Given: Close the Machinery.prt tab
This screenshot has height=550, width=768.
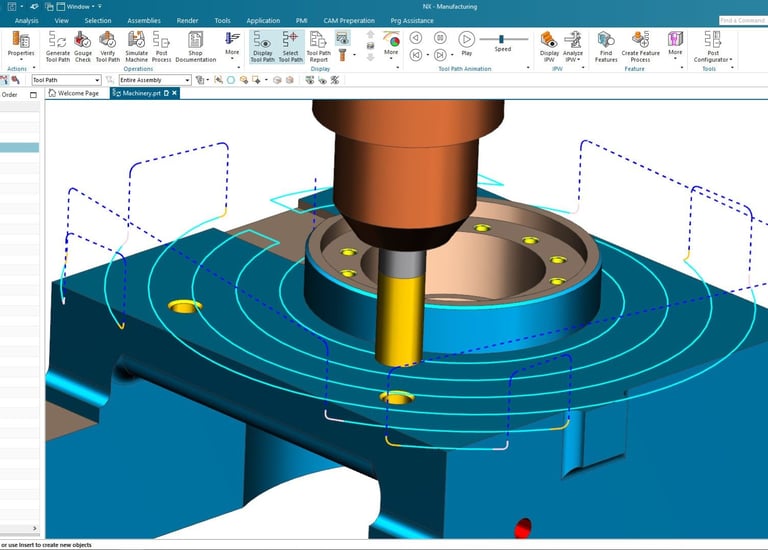Looking at the screenshot, I should tap(174, 93).
